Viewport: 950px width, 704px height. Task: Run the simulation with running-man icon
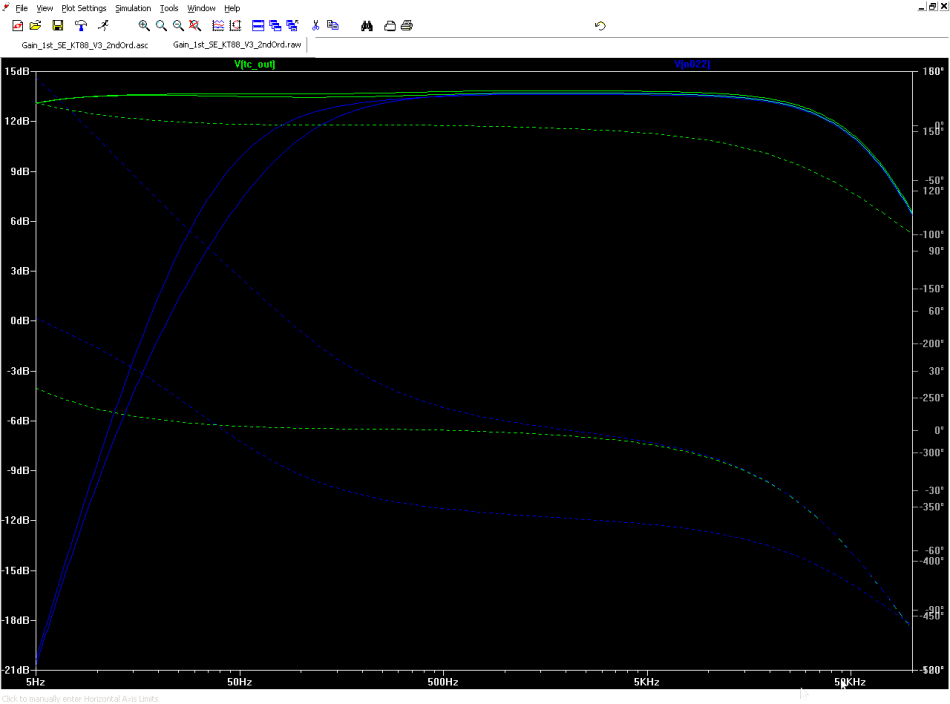tap(104, 25)
